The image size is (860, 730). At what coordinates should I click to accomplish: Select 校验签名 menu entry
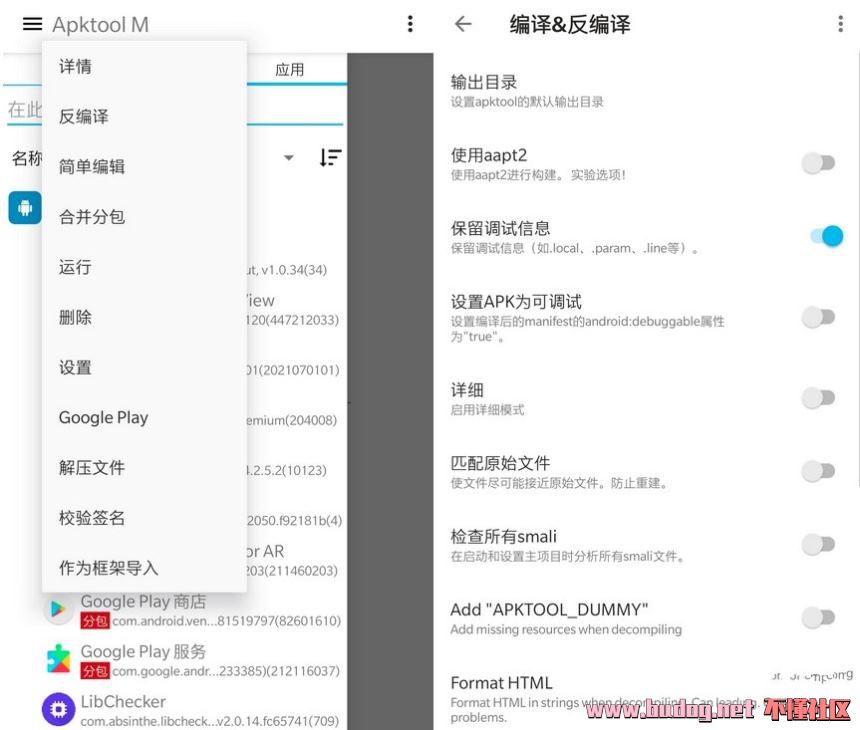click(x=144, y=518)
